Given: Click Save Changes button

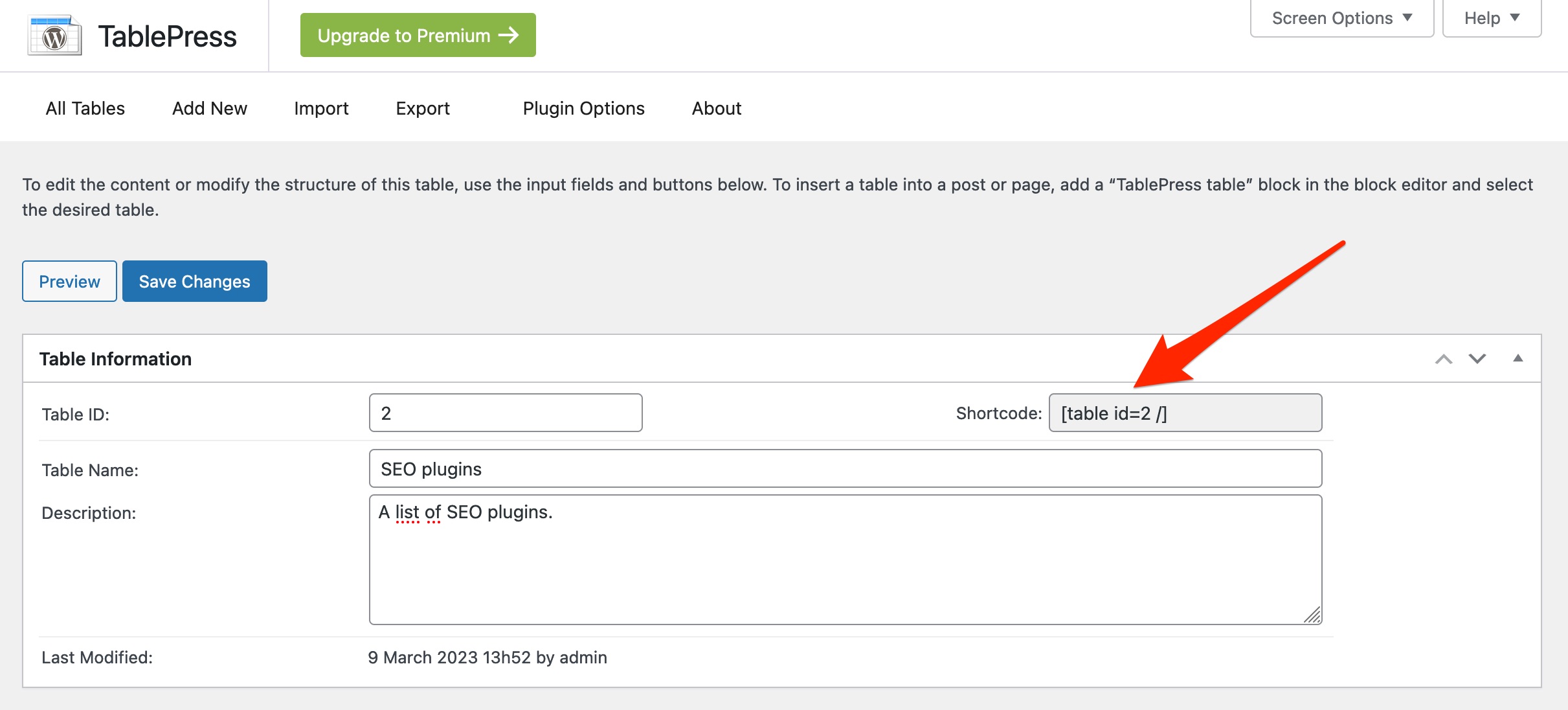Looking at the screenshot, I should (195, 281).
